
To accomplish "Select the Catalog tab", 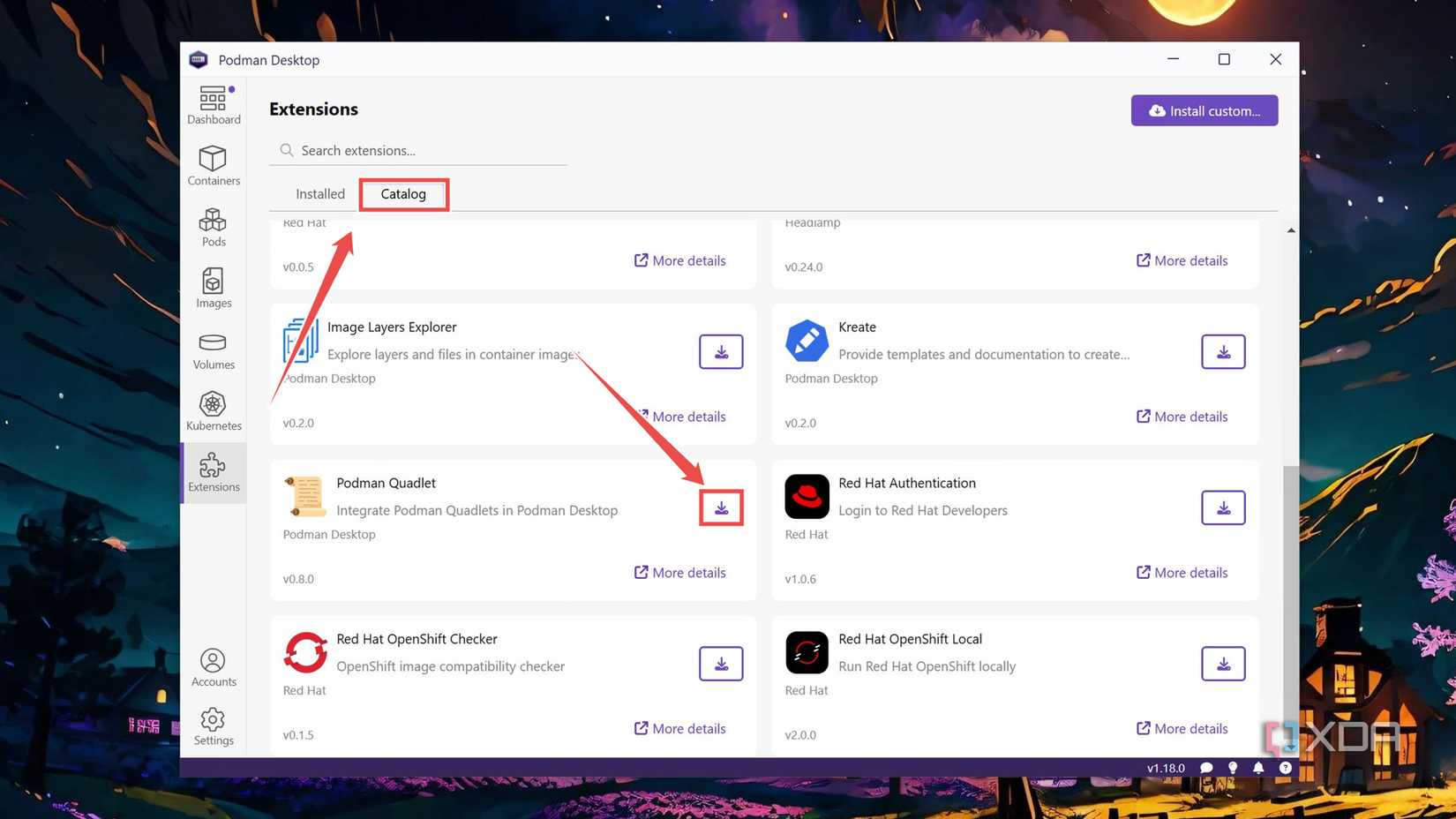I will [x=402, y=193].
